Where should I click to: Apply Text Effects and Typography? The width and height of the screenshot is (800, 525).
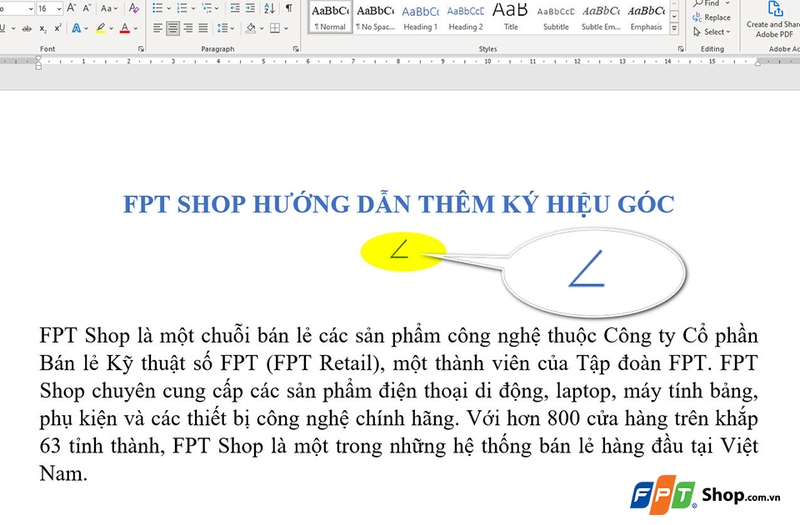[x=77, y=28]
